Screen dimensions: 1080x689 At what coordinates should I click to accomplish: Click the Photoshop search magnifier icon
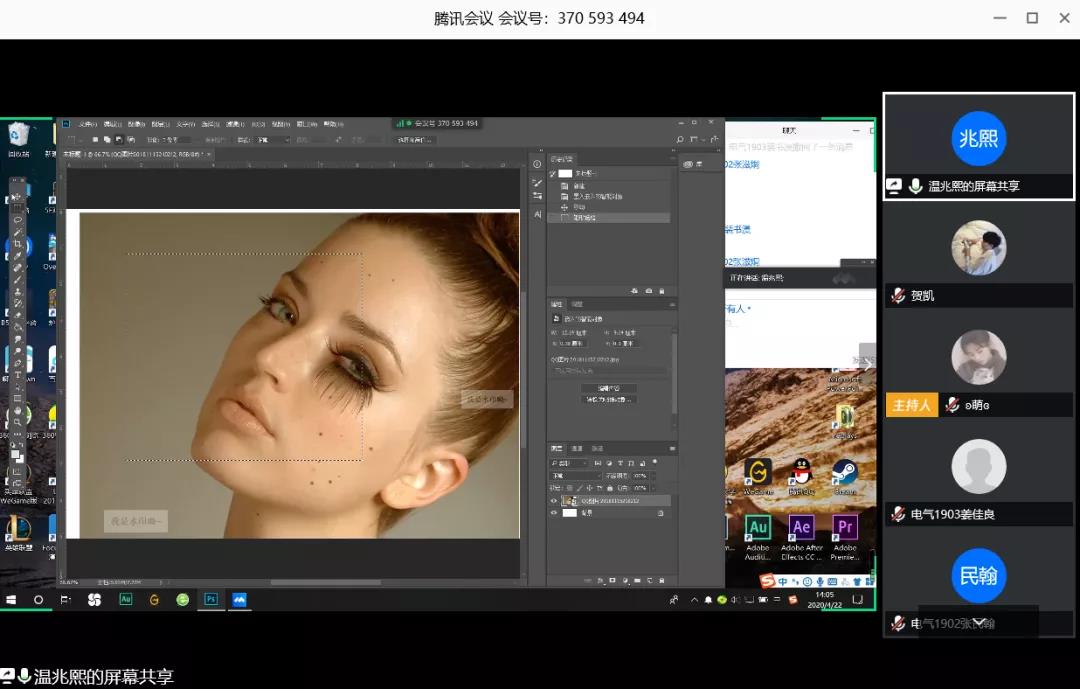681,140
